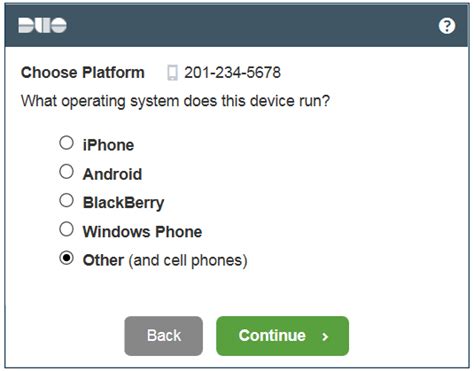
Task: Click the dark header bar area
Action: 237,25
